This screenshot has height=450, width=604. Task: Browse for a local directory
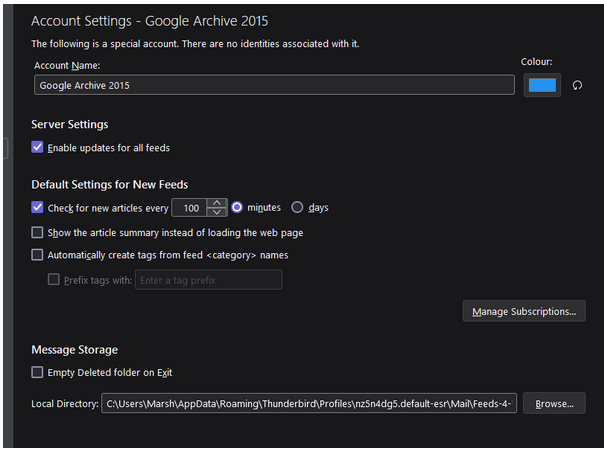click(554, 403)
